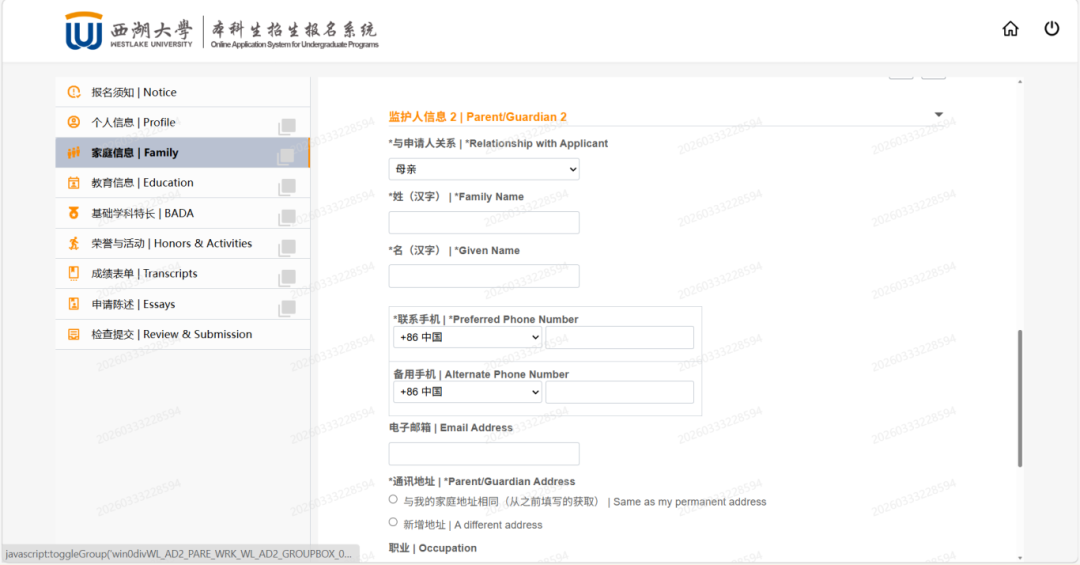Click the vertical page scrollbar

pyautogui.click(x=1020, y=400)
